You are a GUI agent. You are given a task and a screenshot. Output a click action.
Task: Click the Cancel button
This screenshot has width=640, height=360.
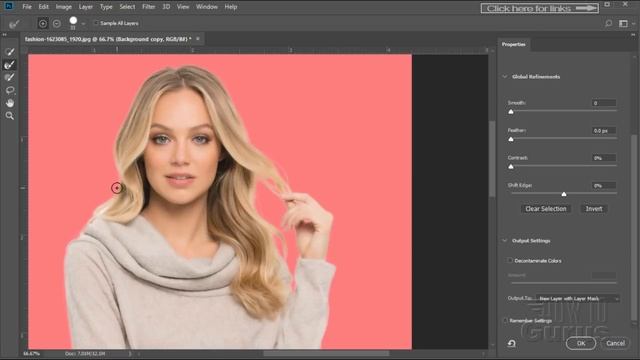tap(615, 343)
